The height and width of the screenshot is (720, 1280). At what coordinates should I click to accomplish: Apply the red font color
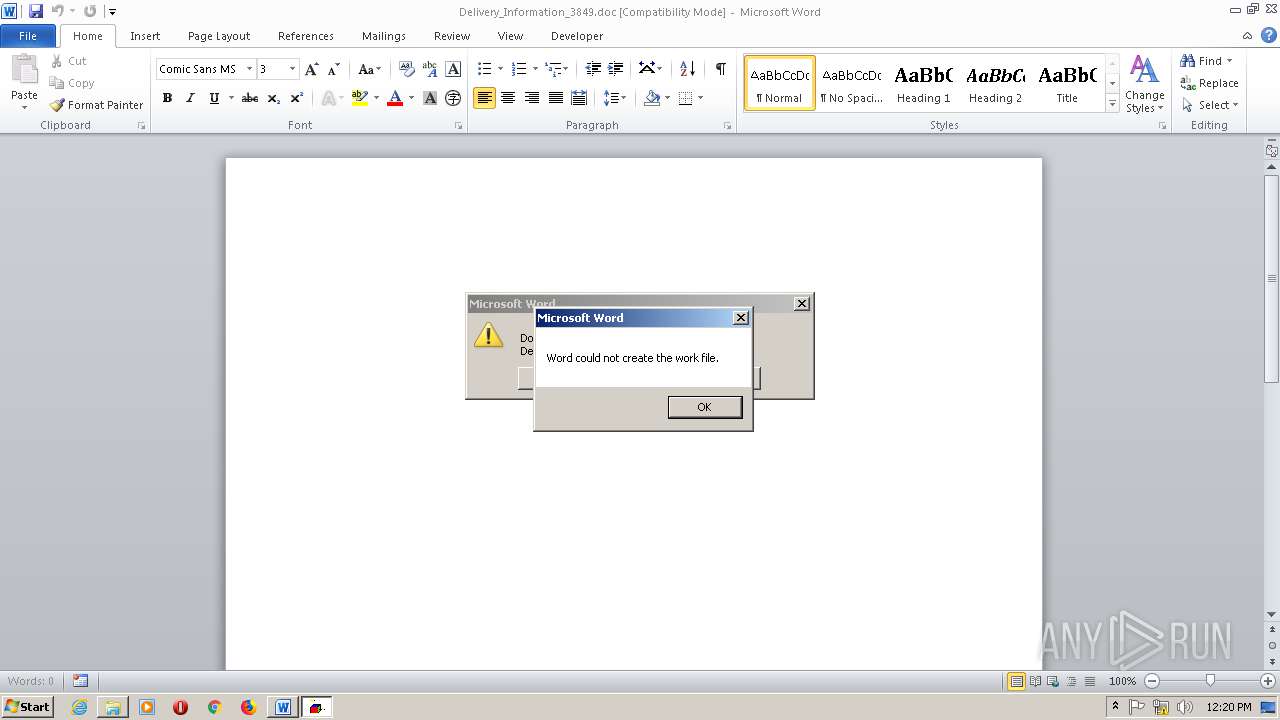(395, 98)
